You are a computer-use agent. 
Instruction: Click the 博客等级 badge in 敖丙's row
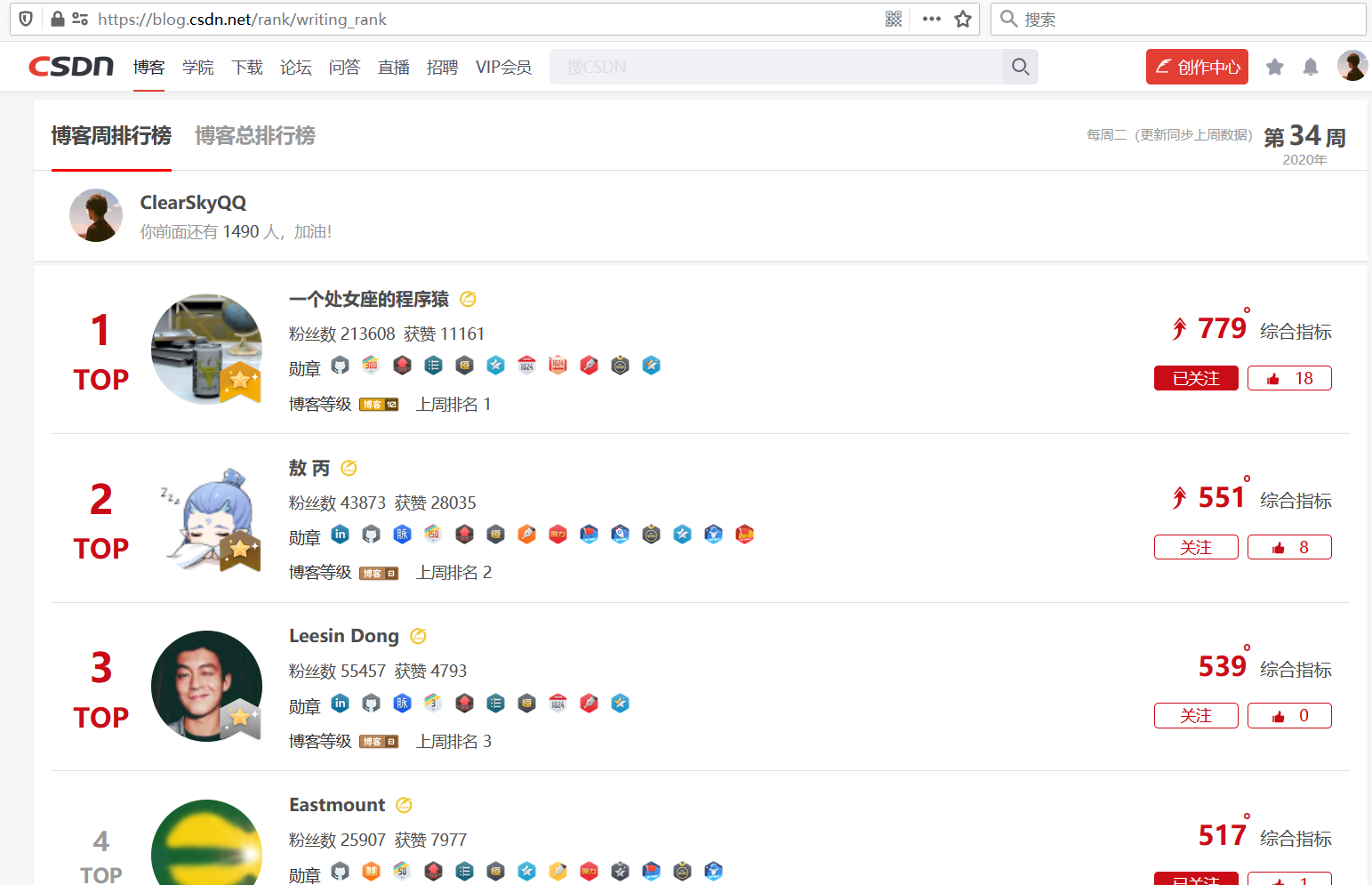(379, 574)
